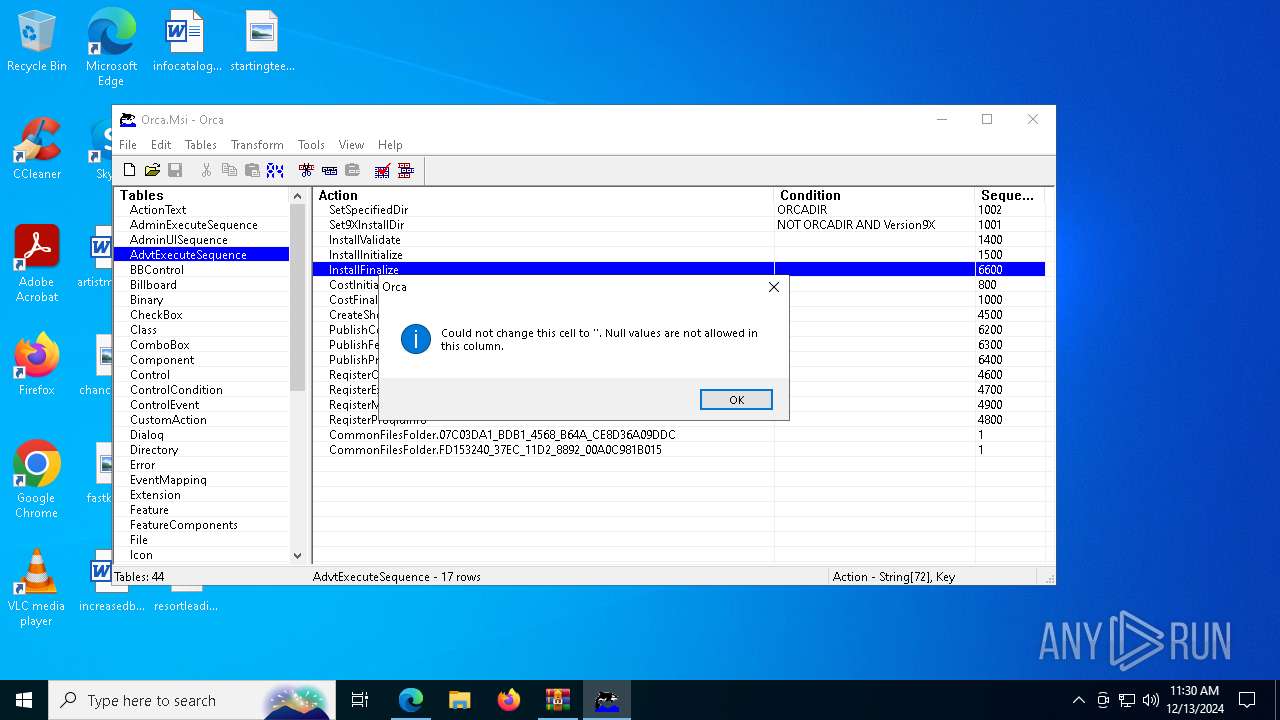Click the Open file toolbar icon

click(152, 171)
